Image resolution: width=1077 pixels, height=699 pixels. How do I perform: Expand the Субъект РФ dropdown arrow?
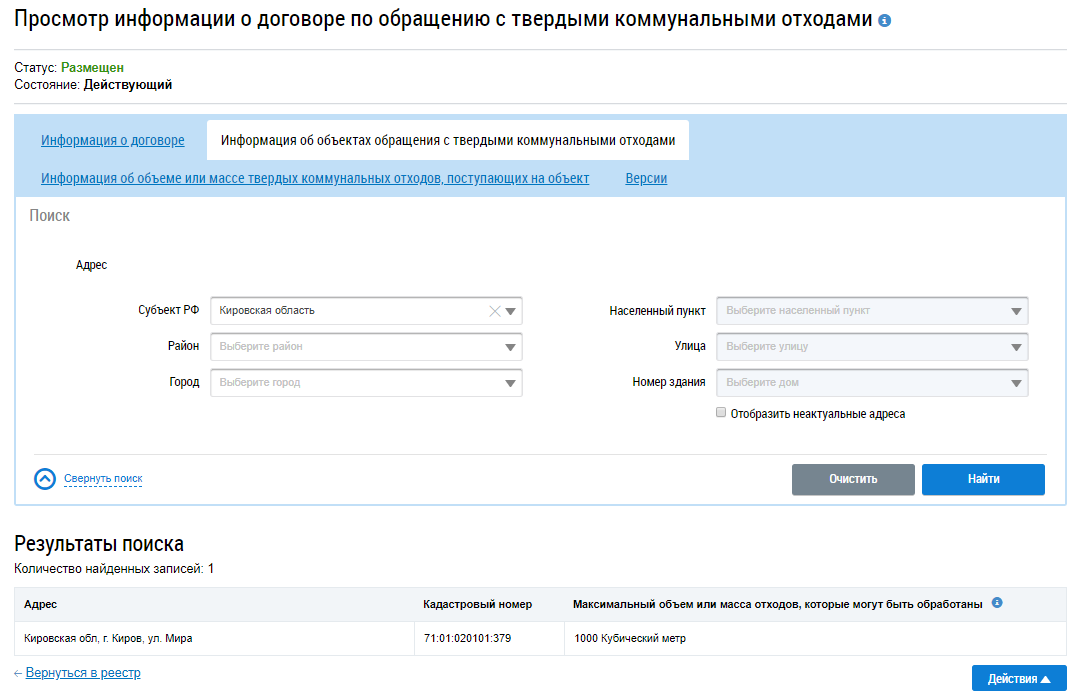point(511,311)
